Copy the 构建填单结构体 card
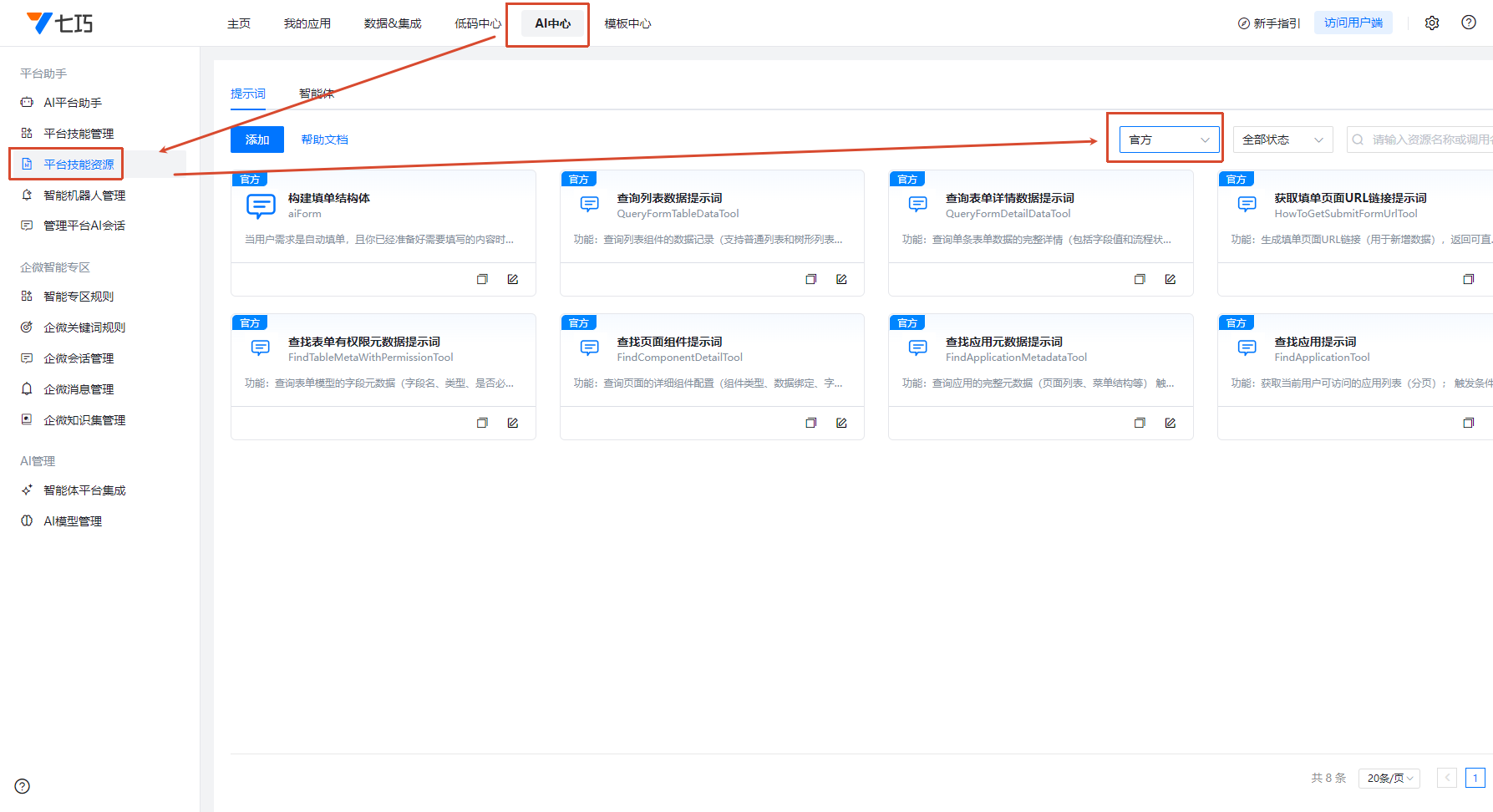The height and width of the screenshot is (812, 1493). pos(482,279)
